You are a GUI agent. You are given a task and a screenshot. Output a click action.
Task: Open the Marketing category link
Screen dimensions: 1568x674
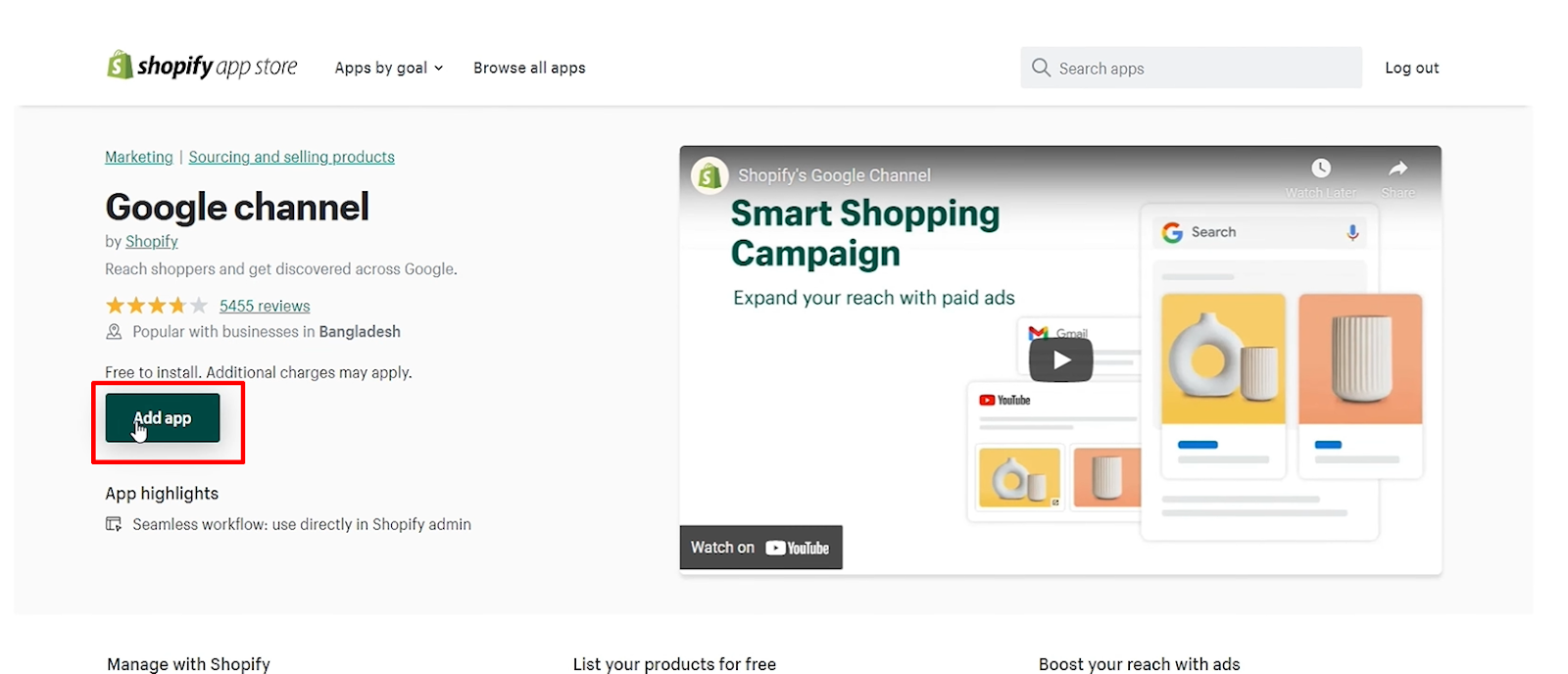pos(139,157)
